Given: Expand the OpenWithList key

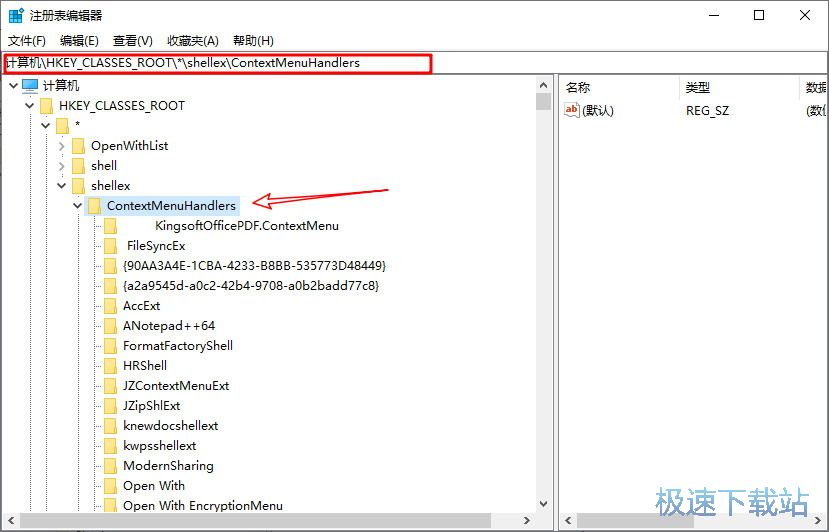Looking at the screenshot, I should point(61,146).
